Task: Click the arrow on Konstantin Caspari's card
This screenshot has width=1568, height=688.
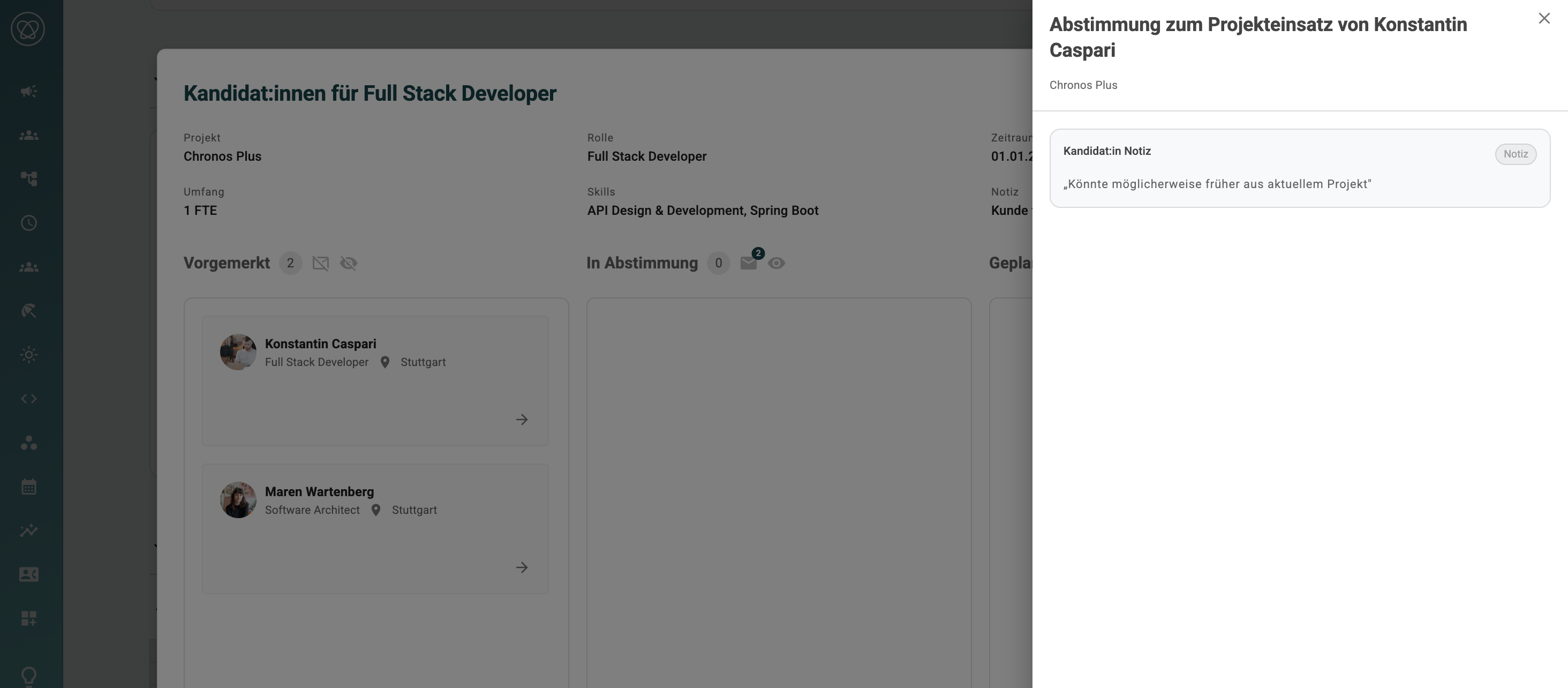Action: point(522,420)
